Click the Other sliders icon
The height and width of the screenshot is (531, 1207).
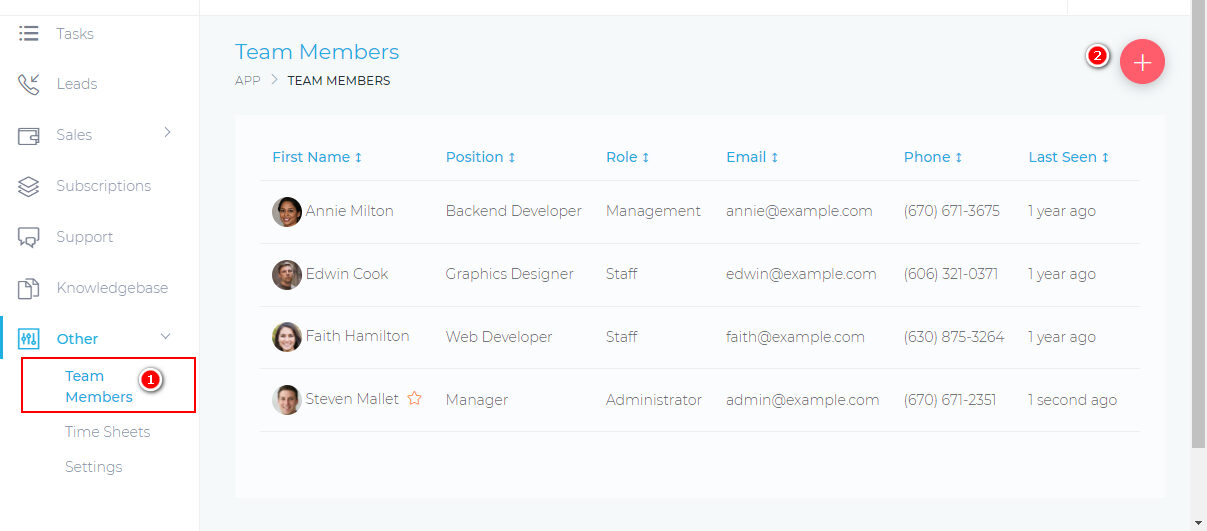pos(29,339)
